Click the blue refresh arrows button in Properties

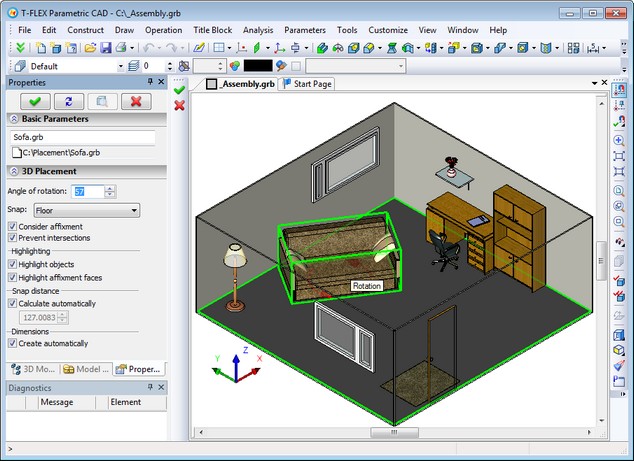tap(68, 101)
